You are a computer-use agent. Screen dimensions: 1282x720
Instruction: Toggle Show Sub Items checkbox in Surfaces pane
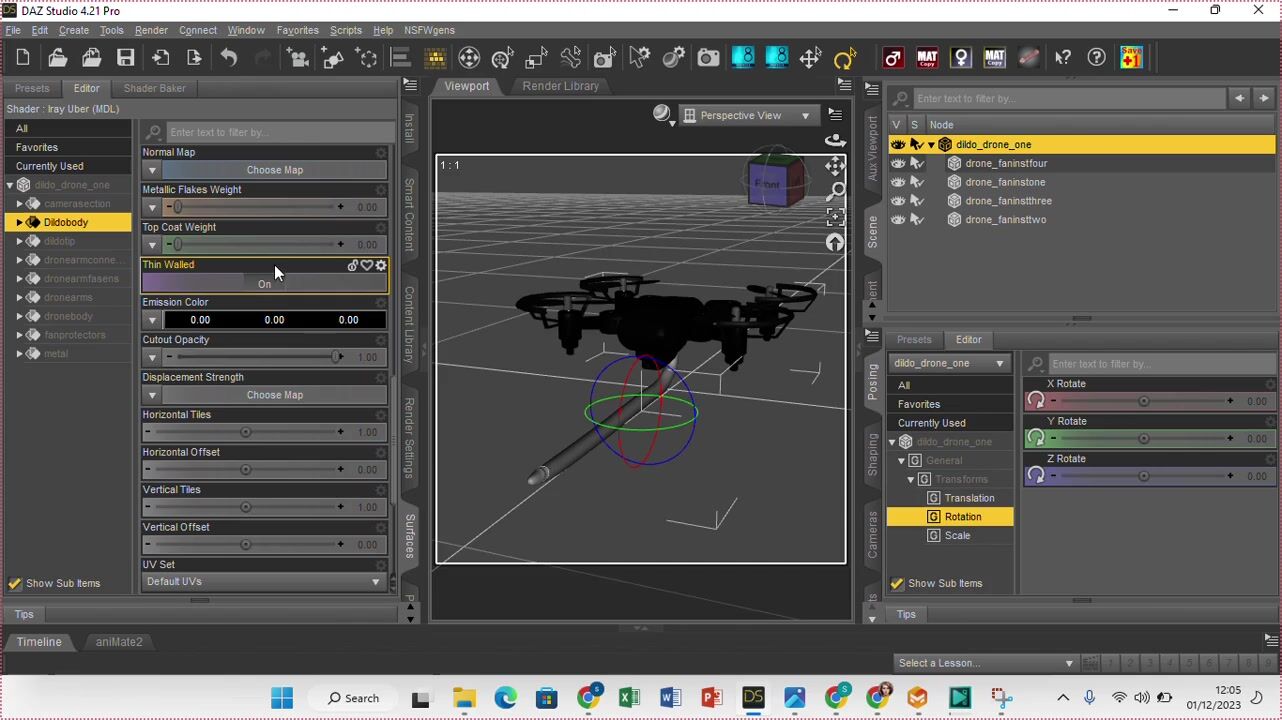click(15, 583)
